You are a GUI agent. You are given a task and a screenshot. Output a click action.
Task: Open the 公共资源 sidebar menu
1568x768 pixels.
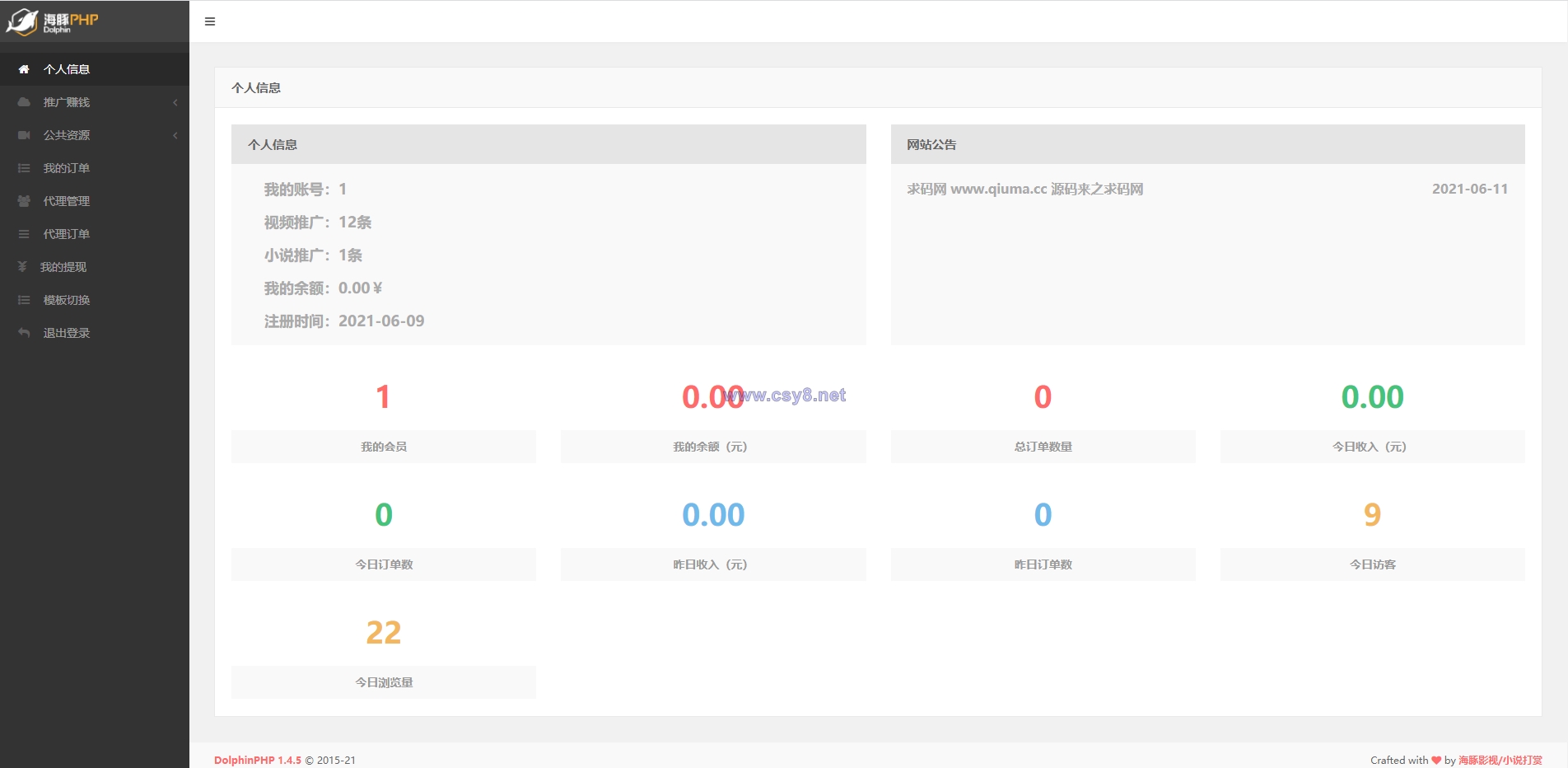pyautogui.click(x=95, y=135)
